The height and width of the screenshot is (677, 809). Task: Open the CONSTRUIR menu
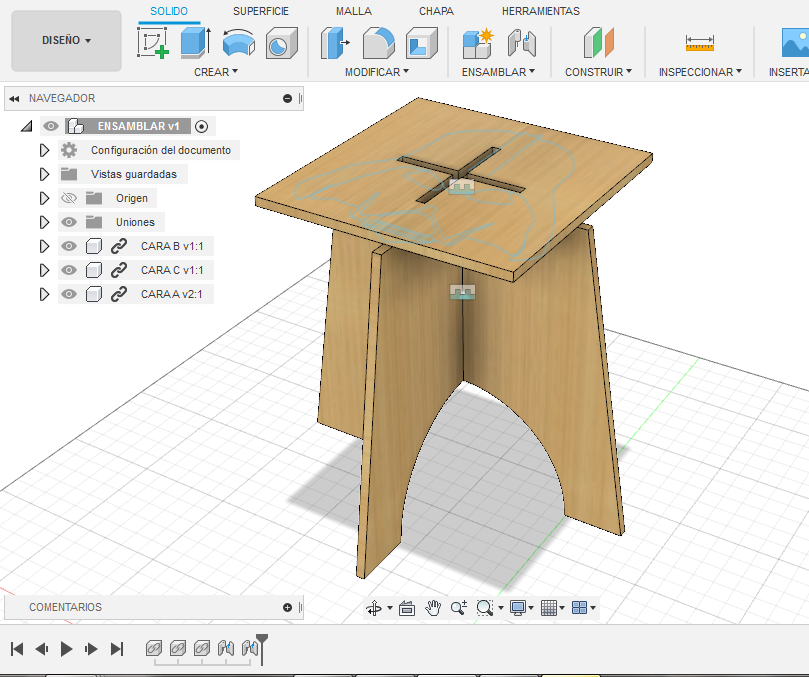pos(598,72)
